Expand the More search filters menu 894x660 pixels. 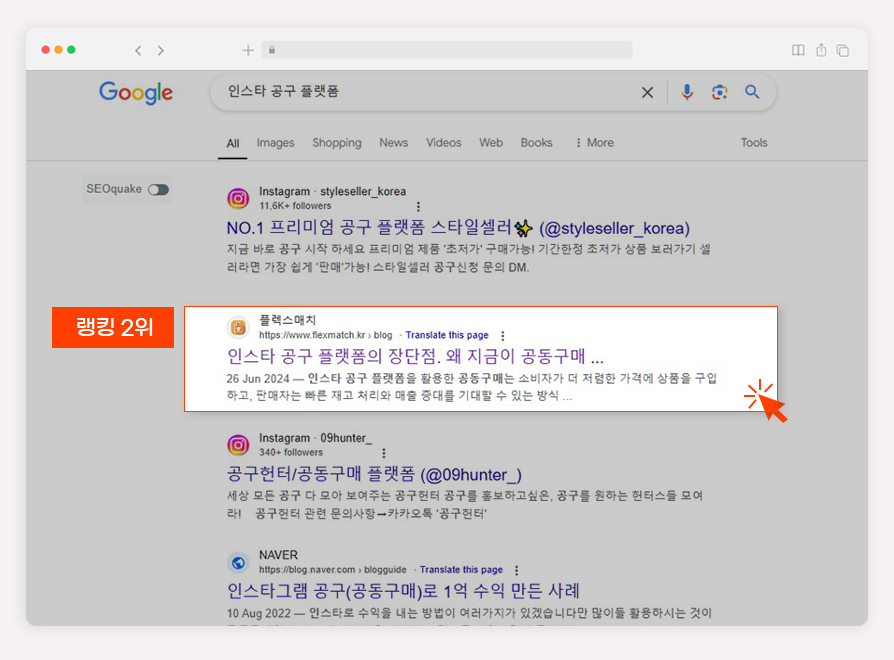click(595, 142)
